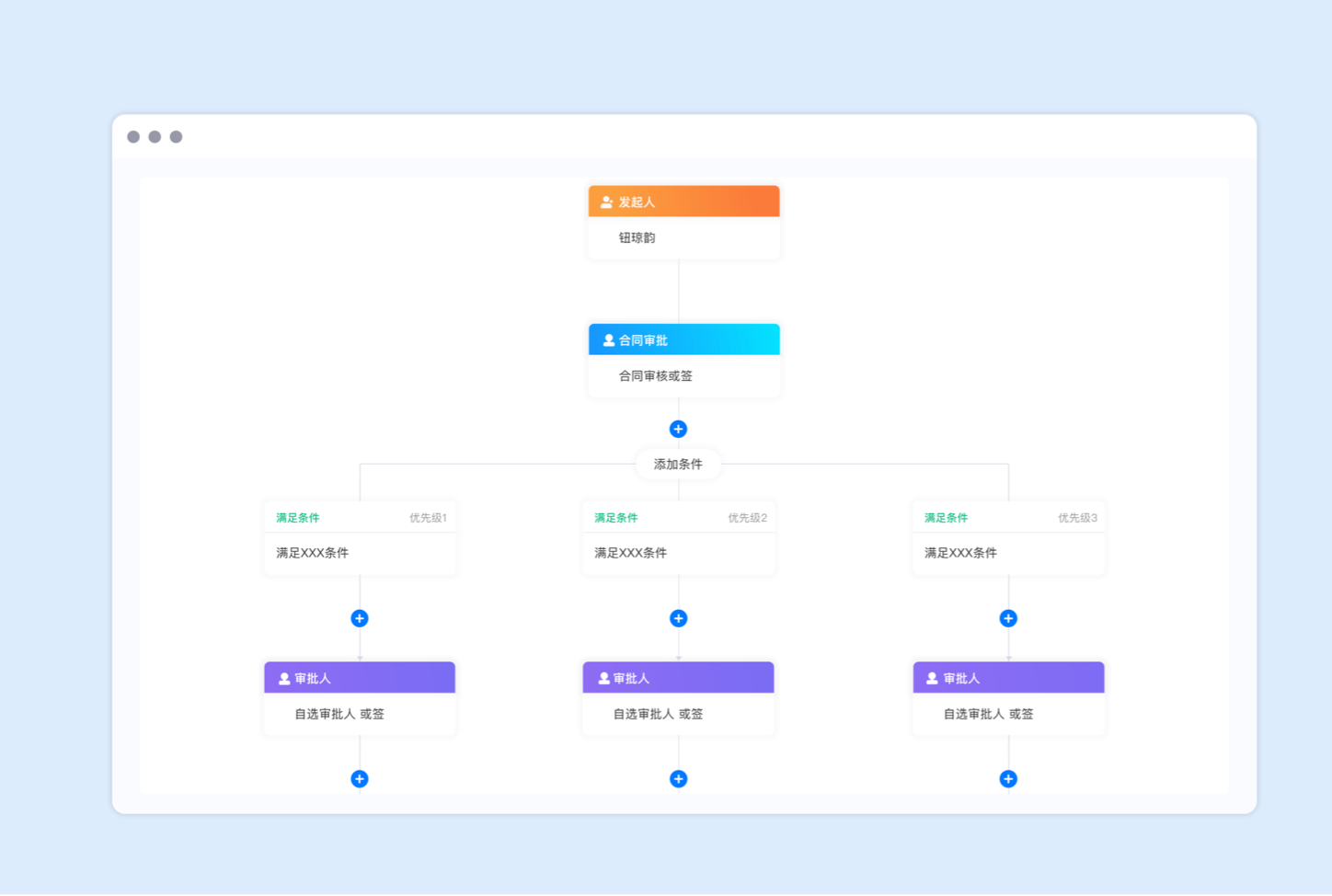Click the person icon in 合同审批 header
Screen dimensions: 1332x896
pos(608,340)
